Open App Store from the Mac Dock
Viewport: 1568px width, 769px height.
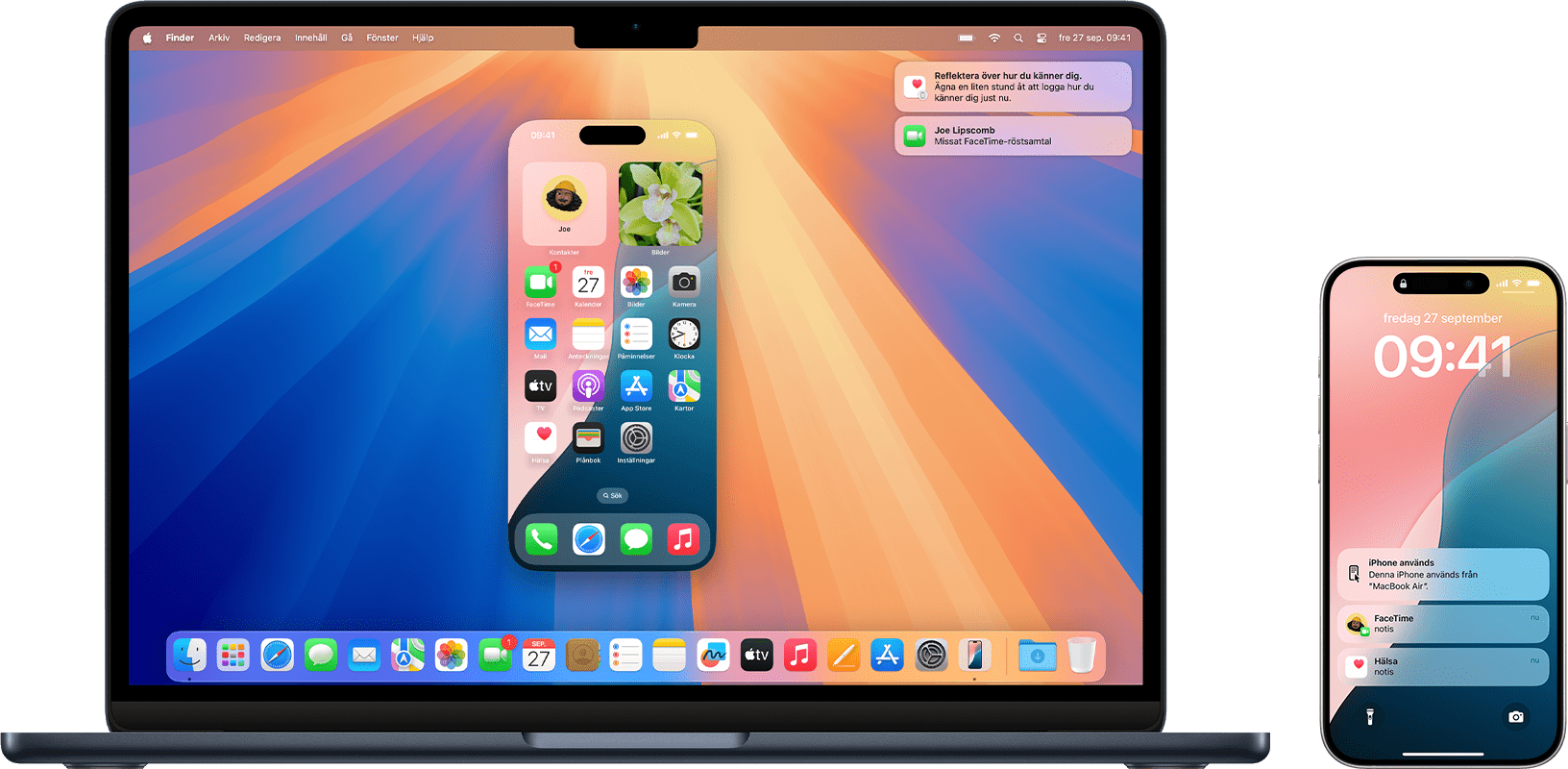coord(887,656)
